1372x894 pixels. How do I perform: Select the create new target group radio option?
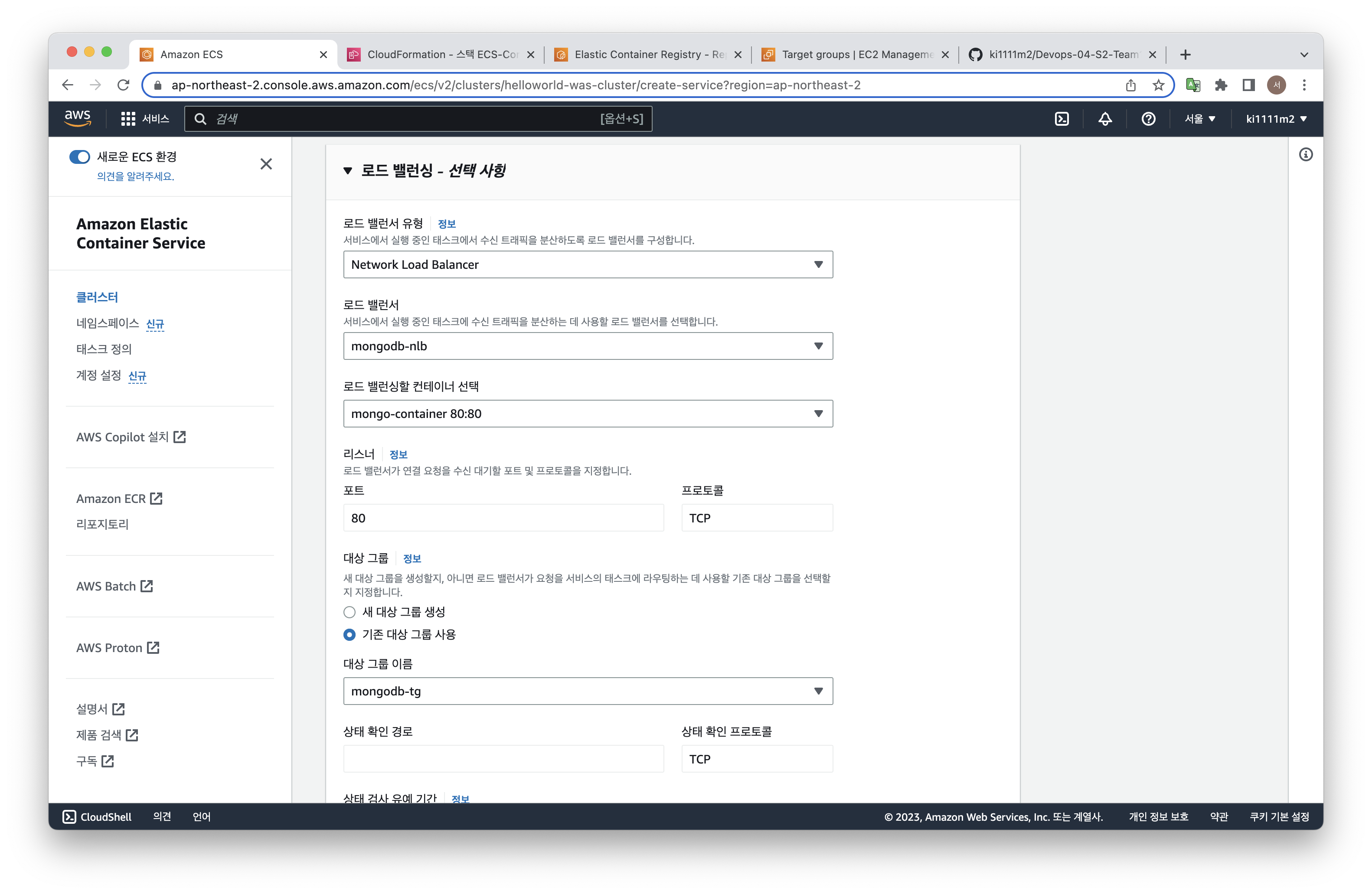click(350, 612)
